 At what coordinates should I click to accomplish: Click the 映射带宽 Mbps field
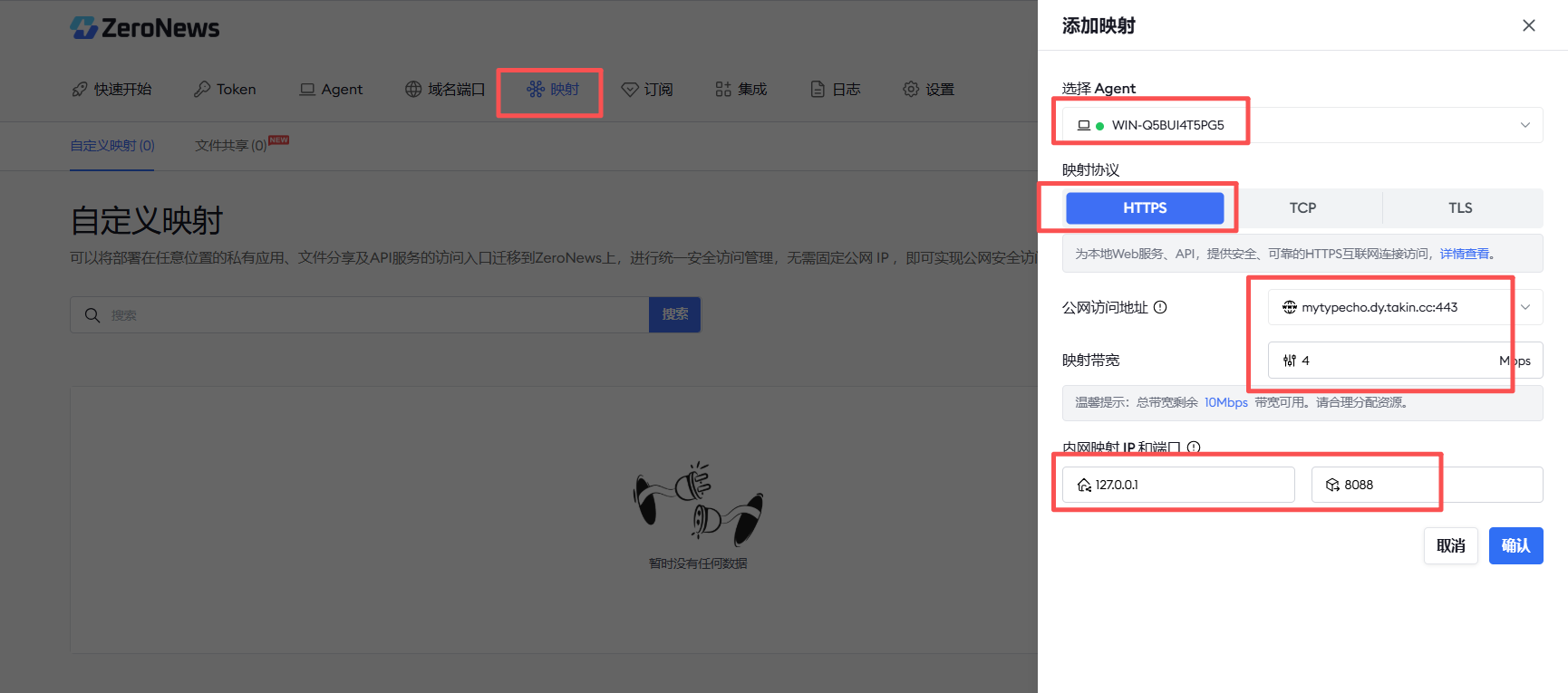coord(1405,361)
